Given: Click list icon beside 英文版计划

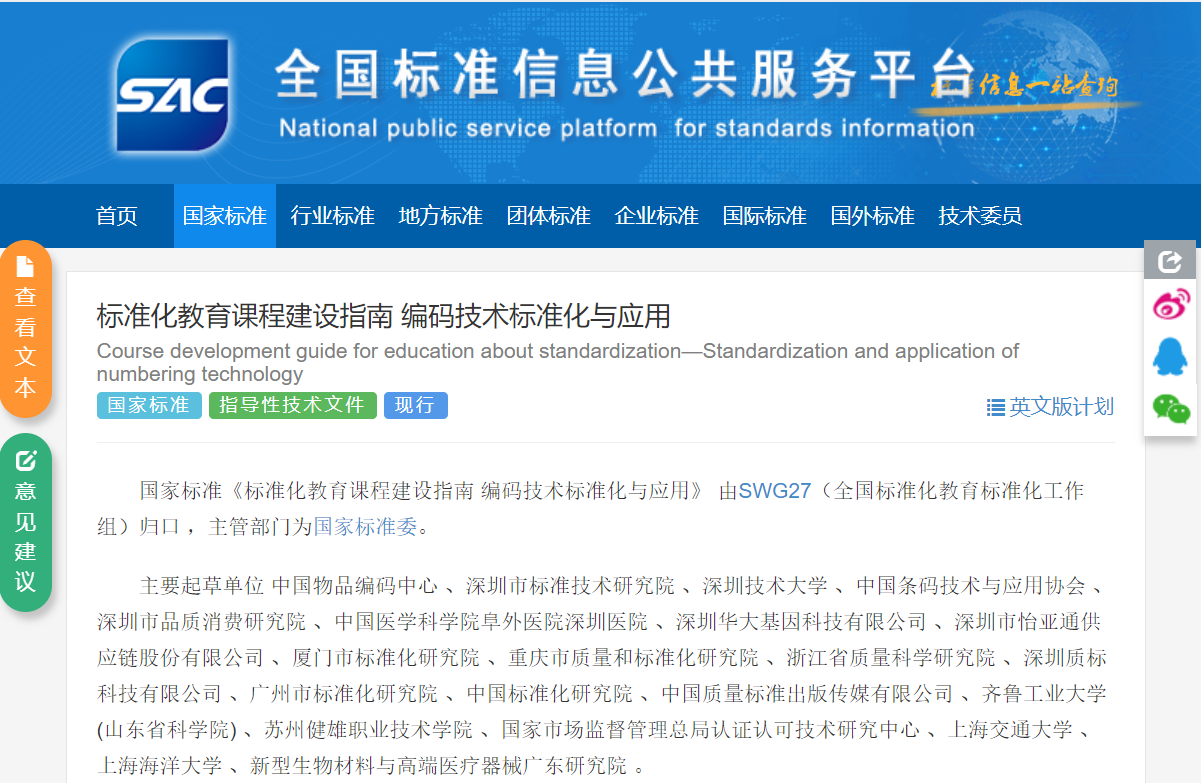Looking at the screenshot, I should (x=995, y=407).
